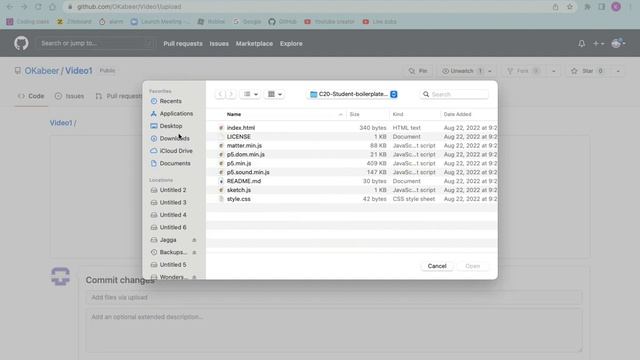Image resolution: width=640 pixels, height=360 pixels.
Task: Open Marketplace in GitHub header
Action: [x=254, y=44]
